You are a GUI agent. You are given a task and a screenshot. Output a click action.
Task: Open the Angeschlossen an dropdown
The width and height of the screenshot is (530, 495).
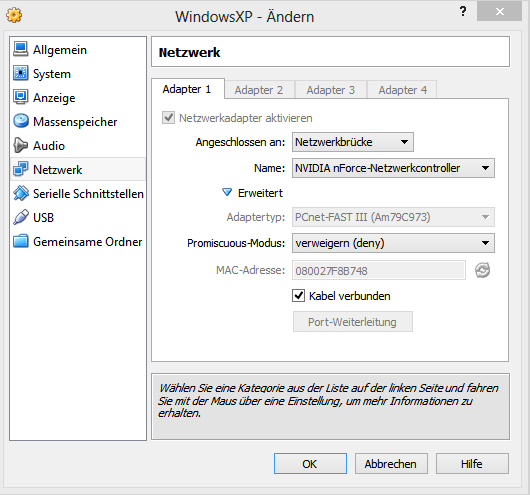[353, 142]
